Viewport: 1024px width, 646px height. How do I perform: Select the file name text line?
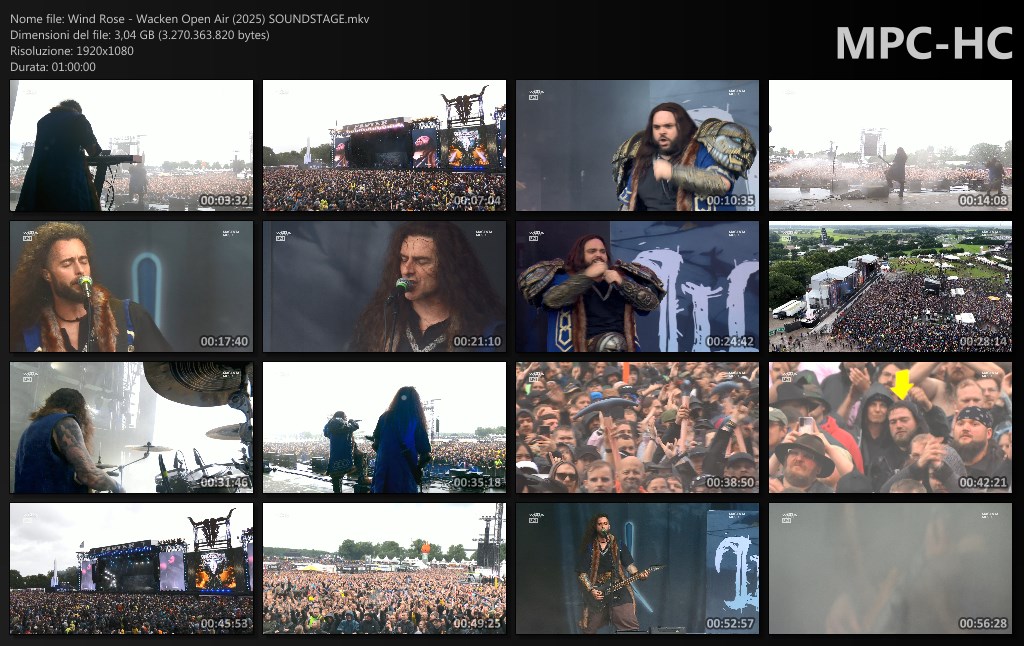(190, 19)
